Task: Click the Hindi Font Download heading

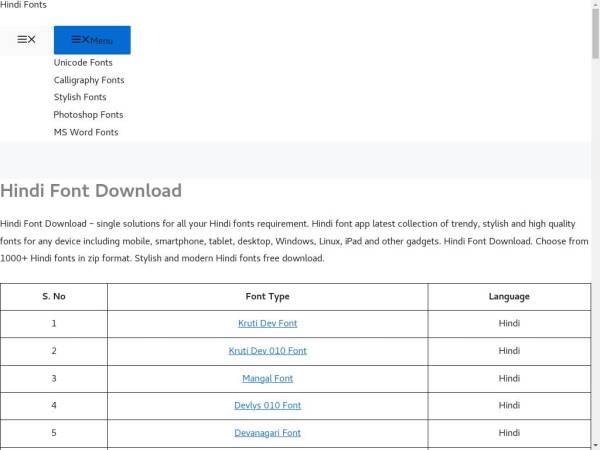Action: [91, 191]
